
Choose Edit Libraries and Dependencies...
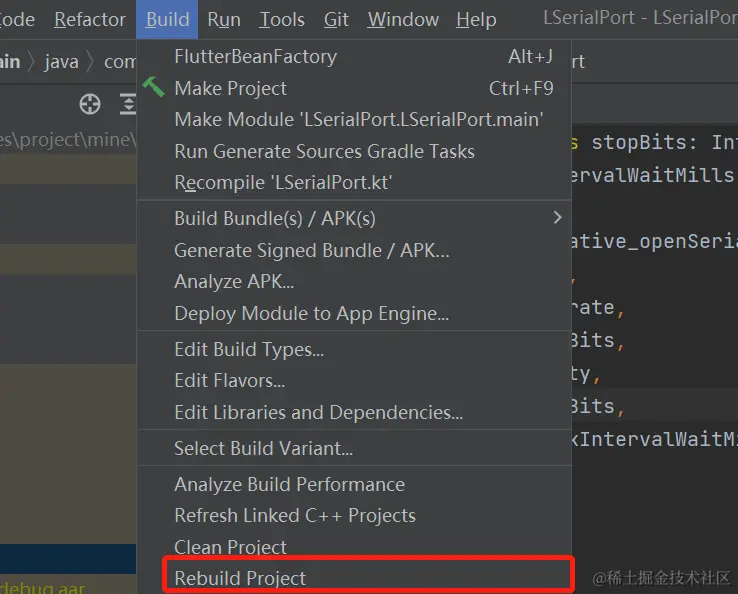click(354, 412)
